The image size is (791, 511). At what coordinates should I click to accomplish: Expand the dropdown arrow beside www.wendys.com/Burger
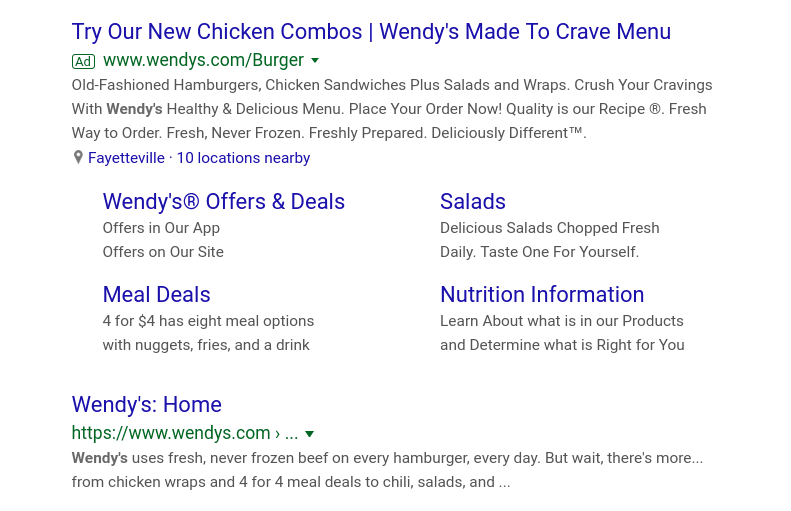(315, 61)
